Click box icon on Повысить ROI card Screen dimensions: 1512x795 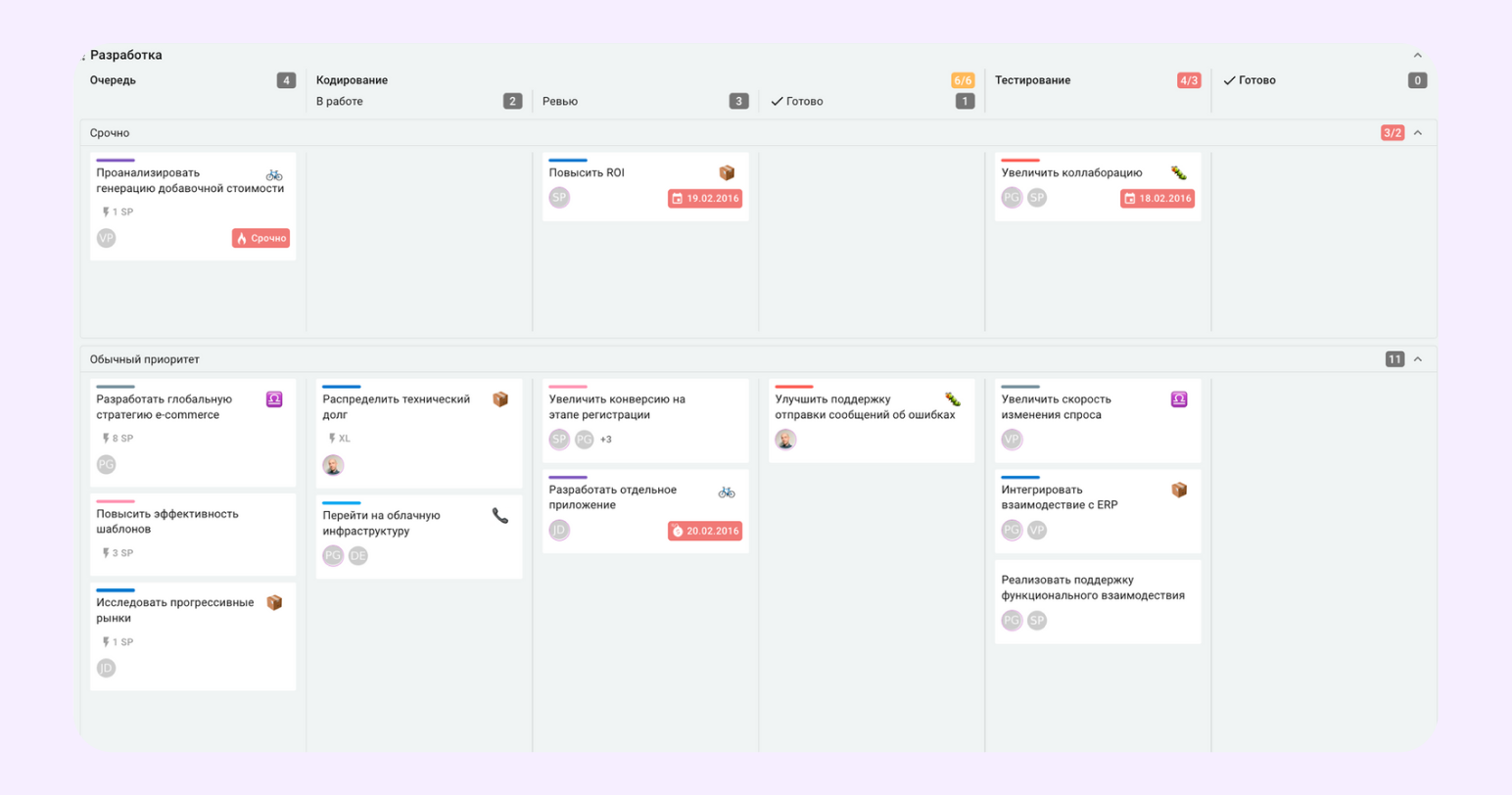pos(727,173)
